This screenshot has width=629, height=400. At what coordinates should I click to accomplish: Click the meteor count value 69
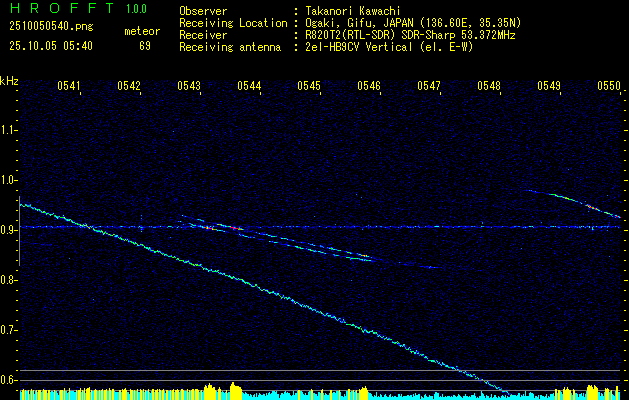pyautogui.click(x=144, y=45)
